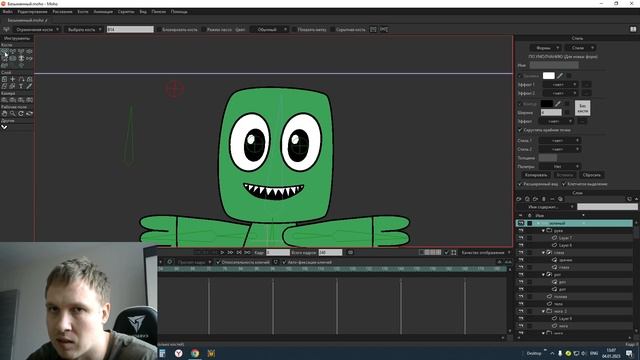Select the first bone tool in the Кости section
The height and width of the screenshot is (360, 640).
click(x=4, y=51)
